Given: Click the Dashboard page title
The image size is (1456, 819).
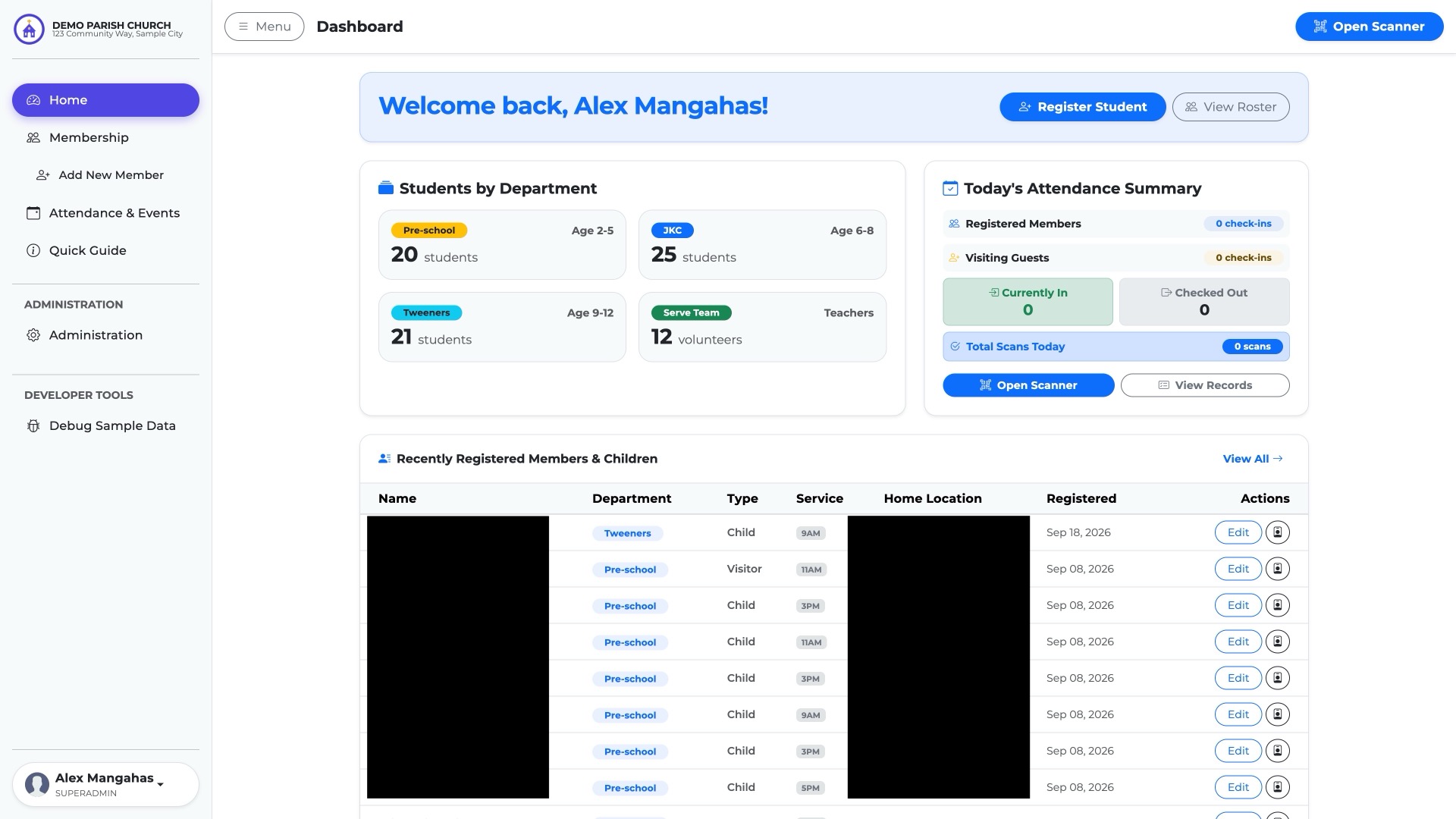Looking at the screenshot, I should pyautogui.click(x=359, y=27).
